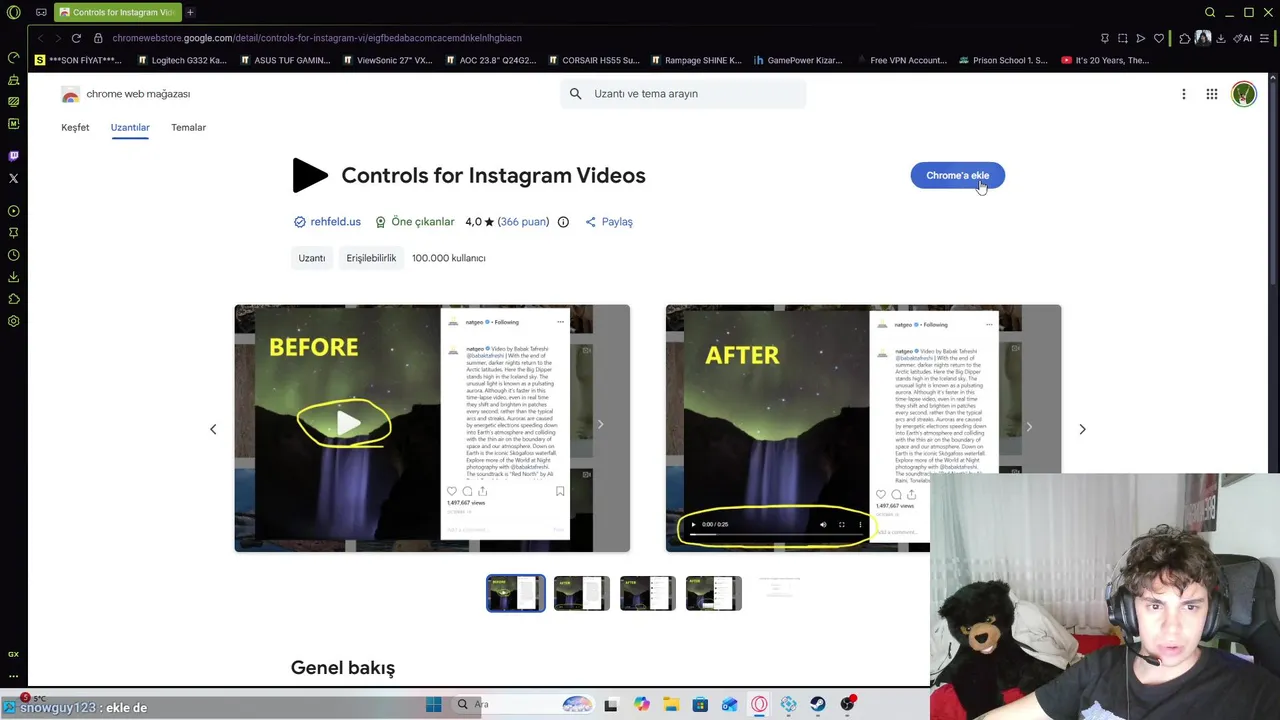The width and height of the screenshot is (1280, 720).
Task: Go to next screenshot with right arrow
Action: click(x=1082, y=429)
